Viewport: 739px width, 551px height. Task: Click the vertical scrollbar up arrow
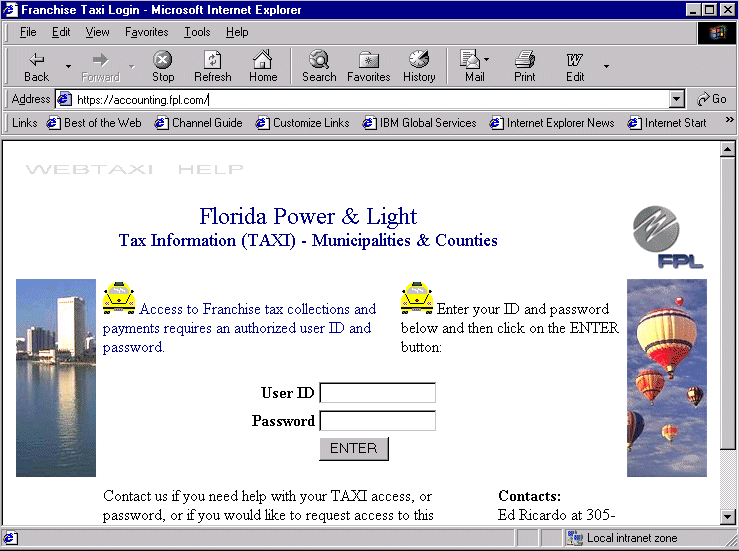pyautogui.click(x=727, y=149)
